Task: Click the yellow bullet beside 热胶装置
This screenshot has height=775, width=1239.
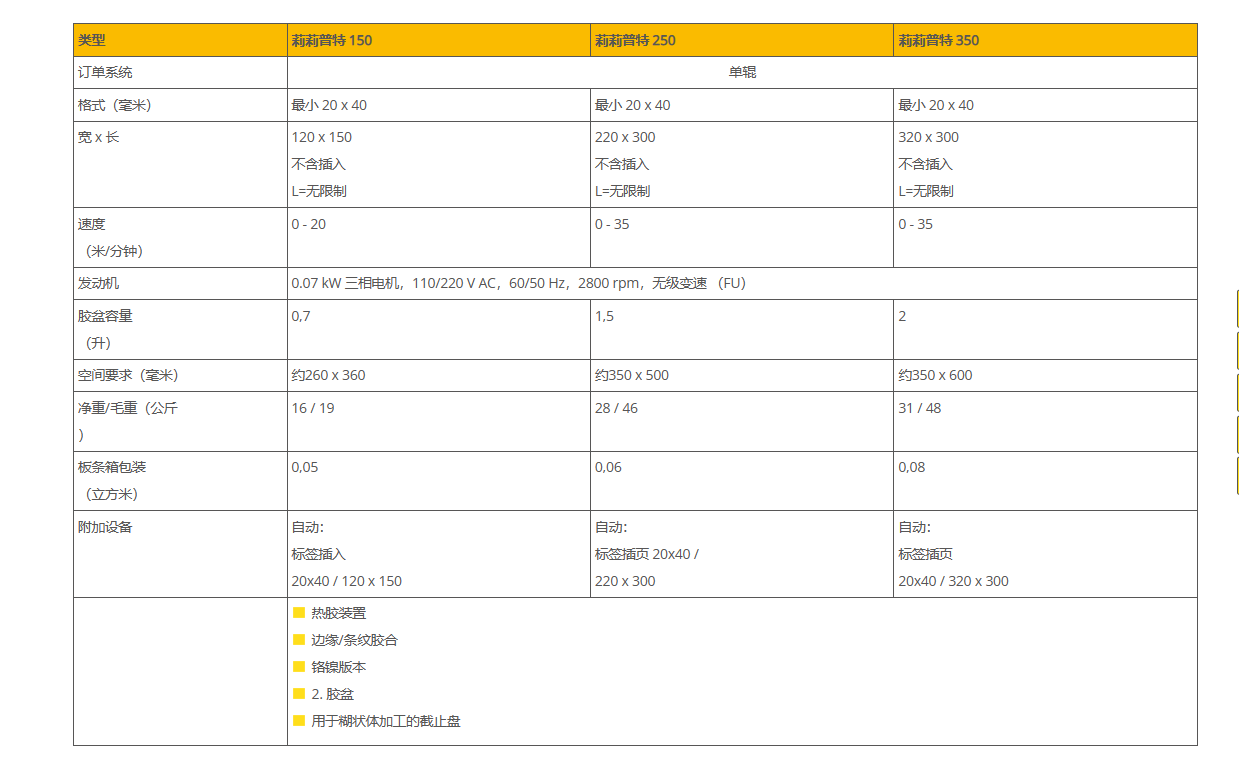Action: pos(298,613)
